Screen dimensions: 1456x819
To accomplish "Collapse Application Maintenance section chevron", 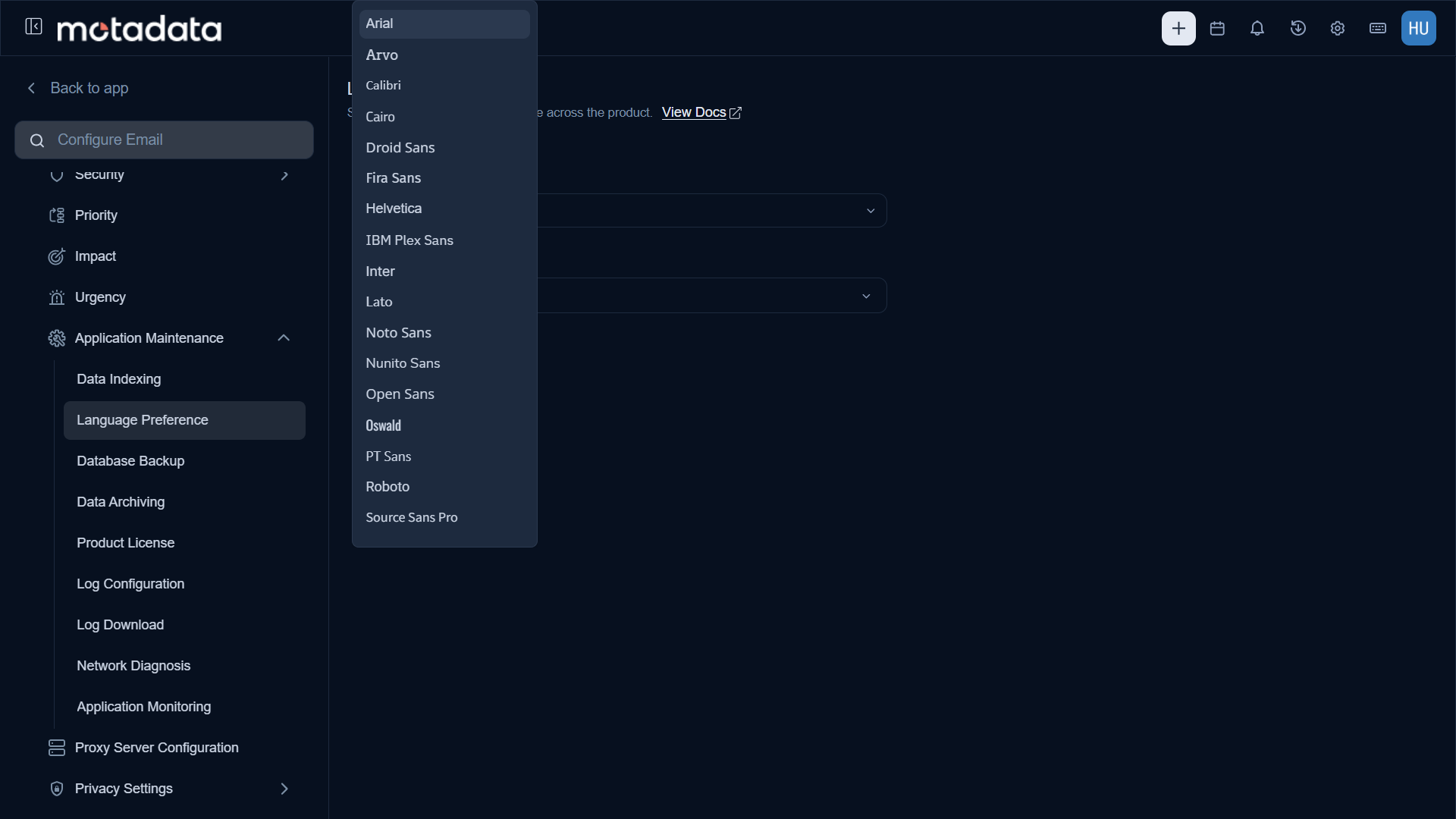I will click(284, 337).
